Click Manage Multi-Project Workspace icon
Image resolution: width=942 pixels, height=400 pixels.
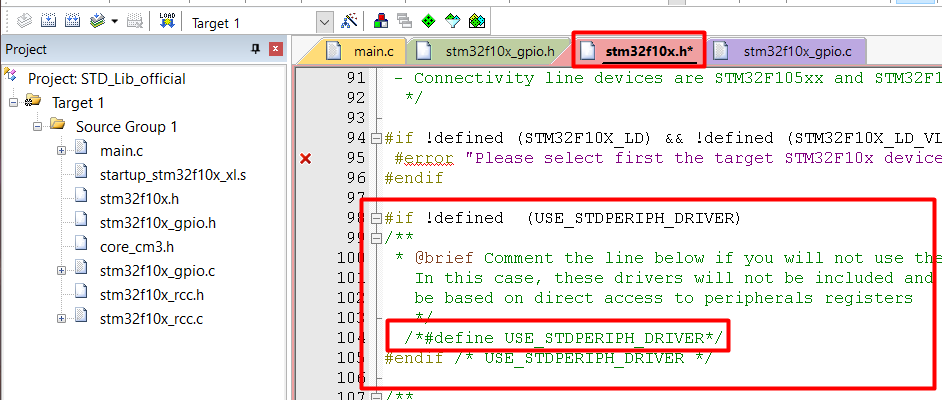[404, 22]
